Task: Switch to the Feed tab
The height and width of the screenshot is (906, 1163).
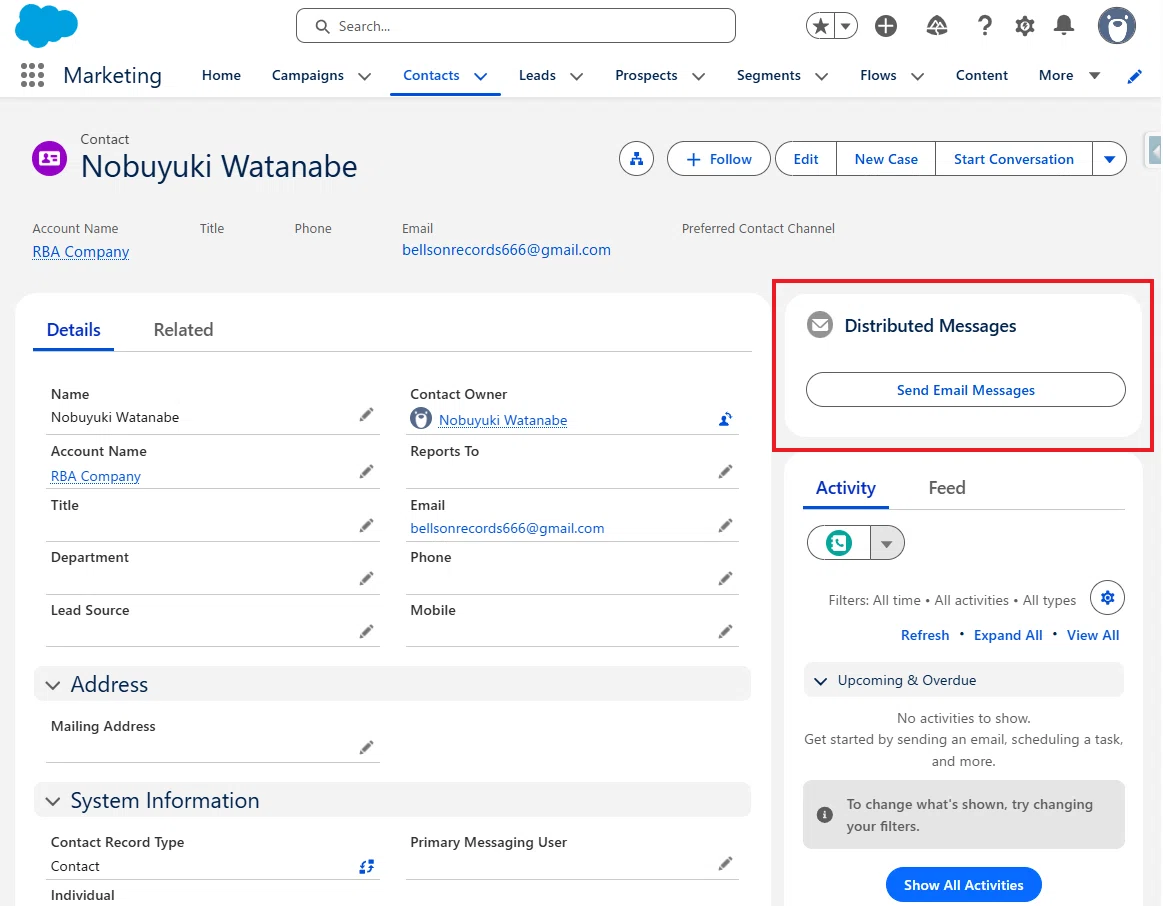Action: pyautogui.click(x=946, y=488)
